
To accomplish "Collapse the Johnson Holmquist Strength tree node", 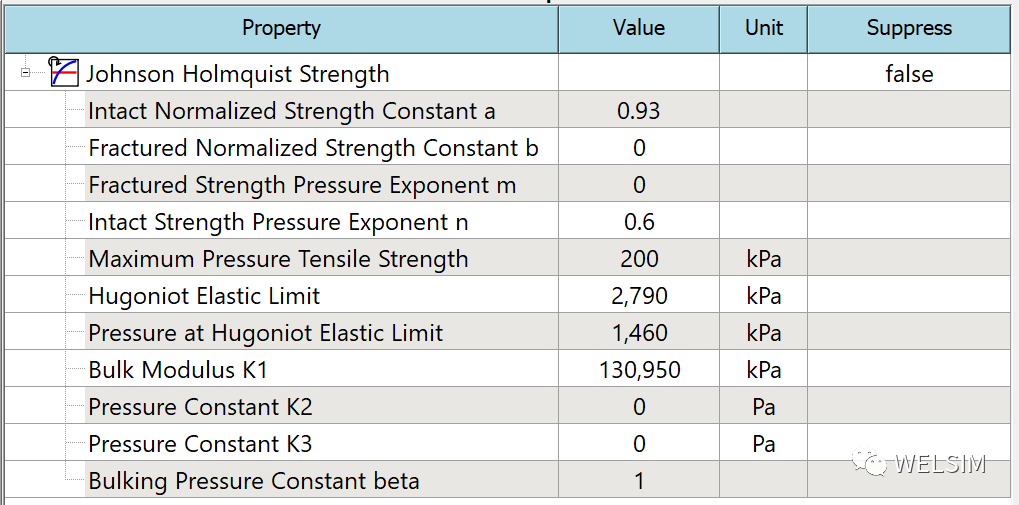I will pos(25,72).
